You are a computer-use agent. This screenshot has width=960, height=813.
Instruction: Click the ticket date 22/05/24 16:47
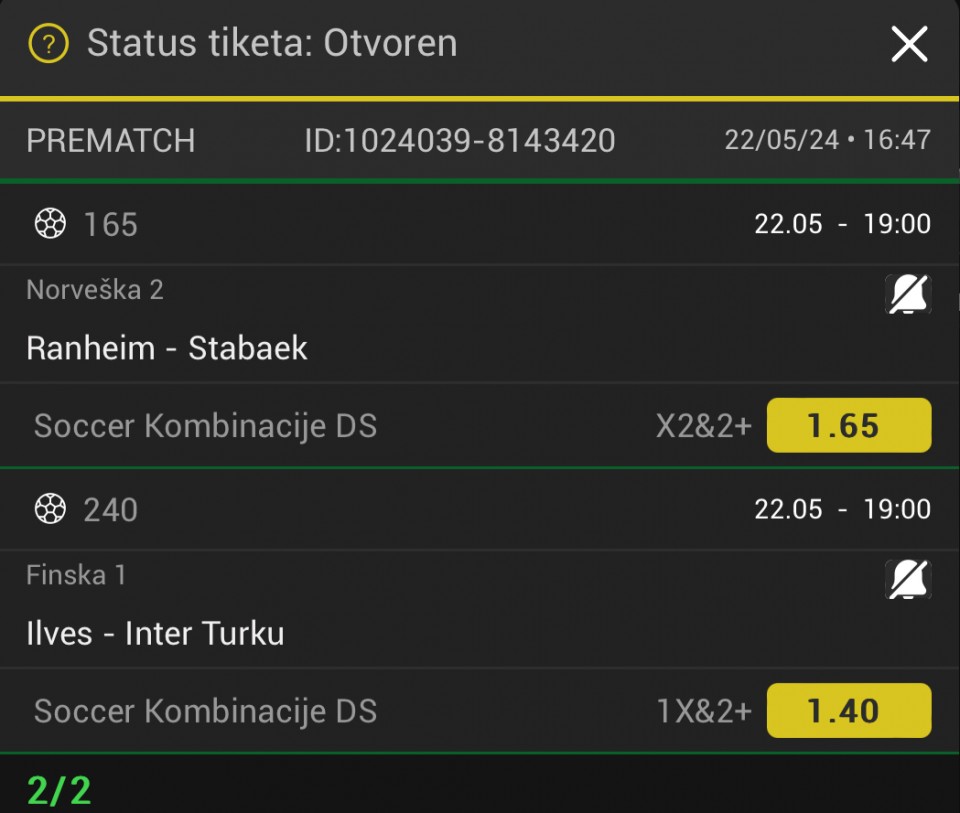827,141
